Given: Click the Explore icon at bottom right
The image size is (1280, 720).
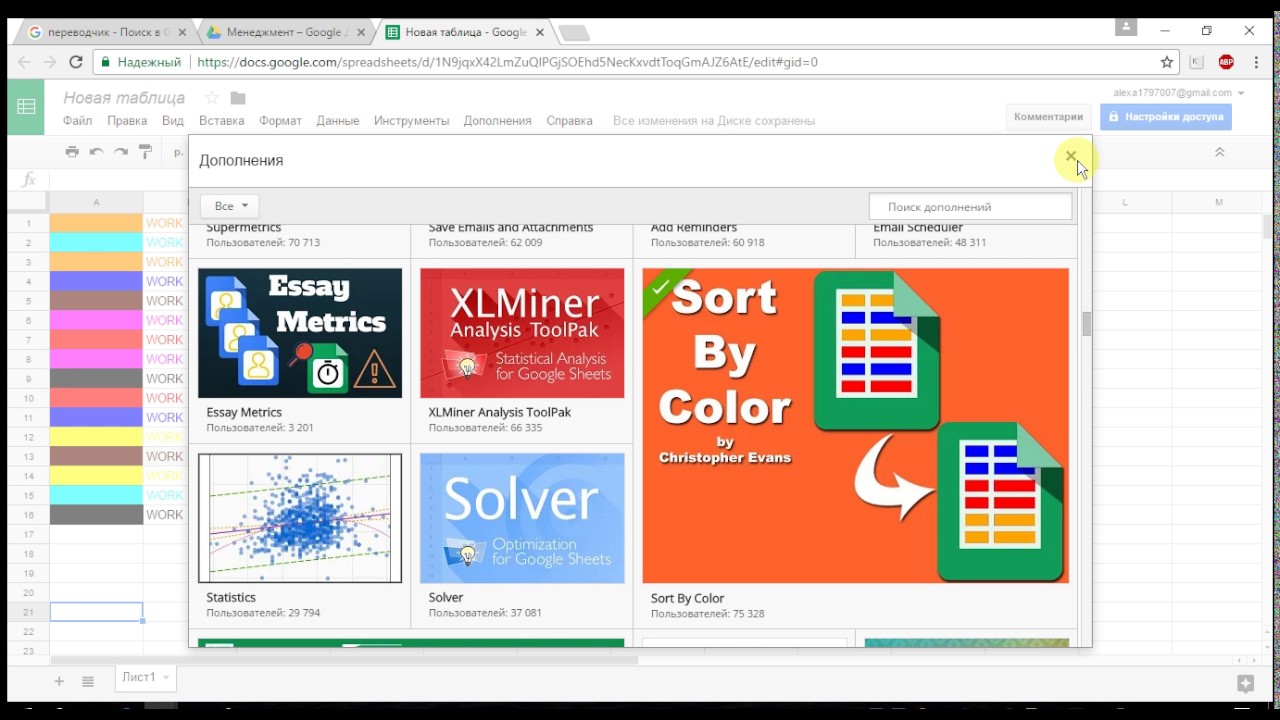Looking at the screenshot, I should [x=1245, y=684].
